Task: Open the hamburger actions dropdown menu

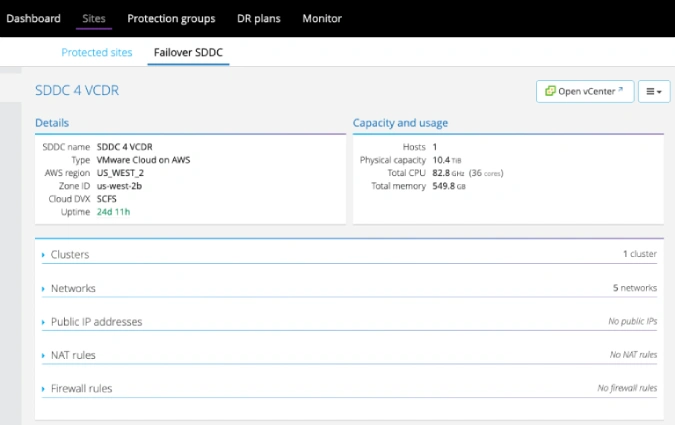Action: click(654, 91)
